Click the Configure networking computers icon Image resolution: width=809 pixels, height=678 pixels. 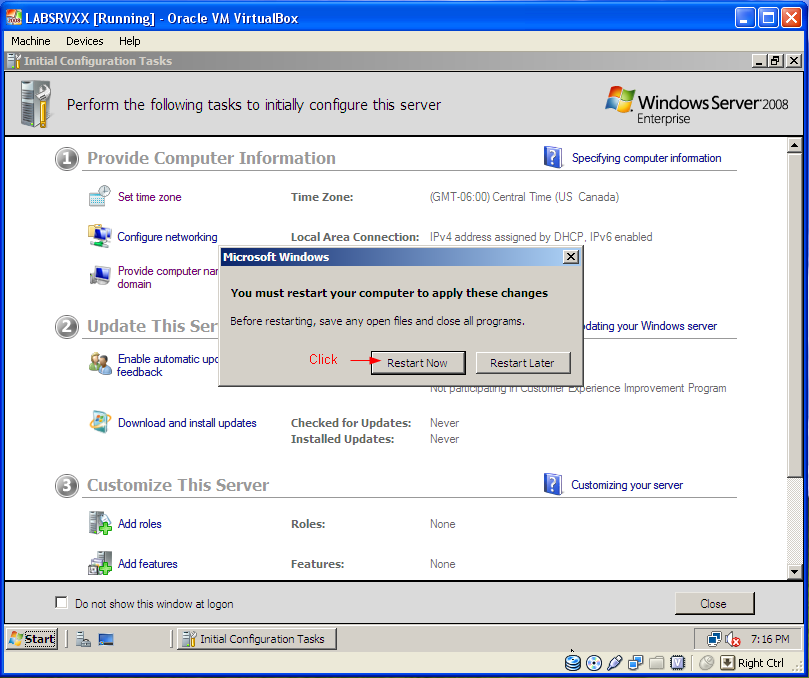coord(99,236)
